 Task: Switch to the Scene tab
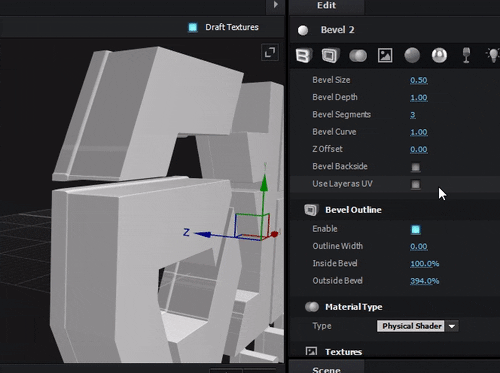coord(327,368)
